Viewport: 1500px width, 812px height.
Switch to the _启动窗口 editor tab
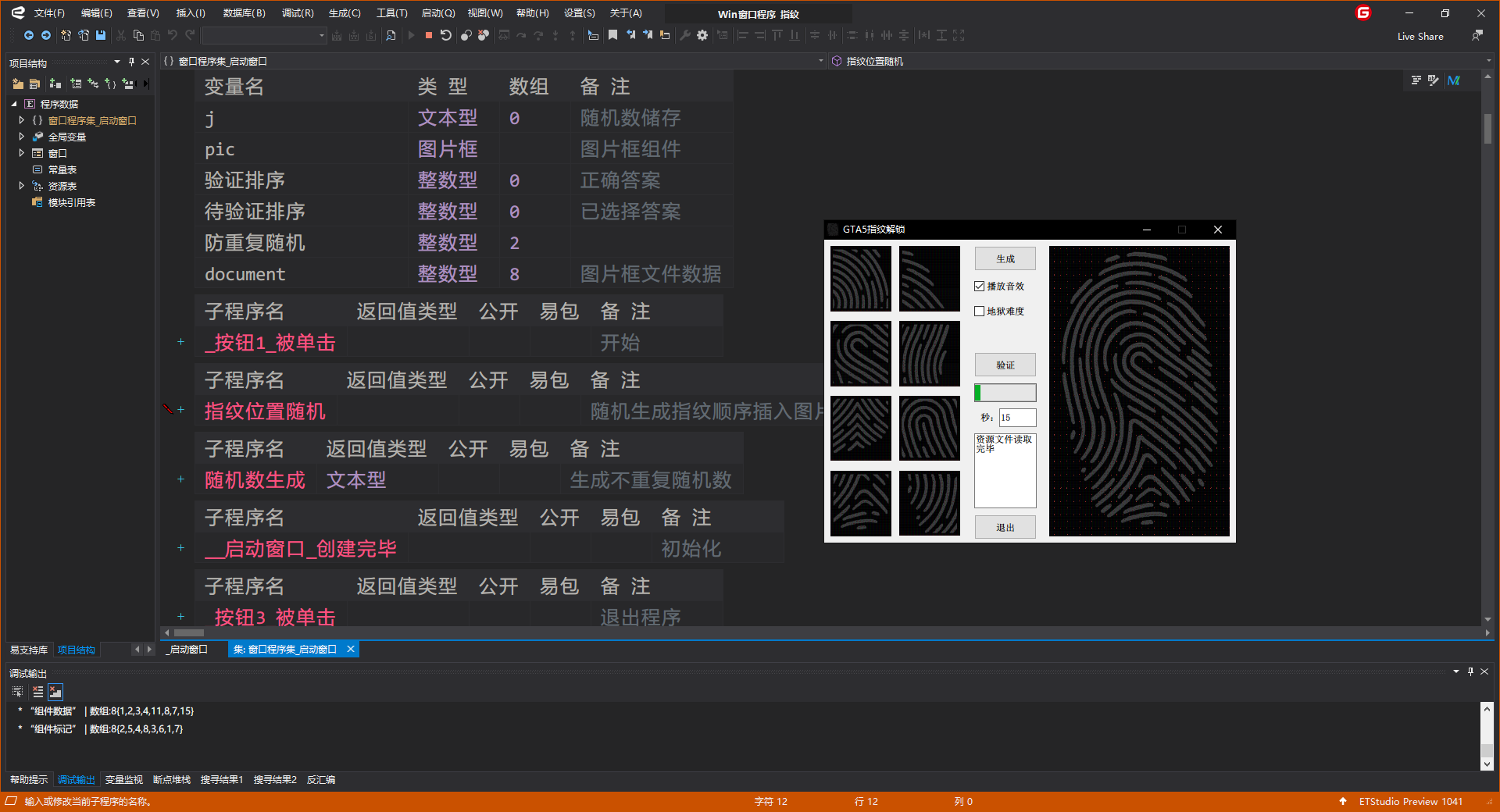(187, 650)
